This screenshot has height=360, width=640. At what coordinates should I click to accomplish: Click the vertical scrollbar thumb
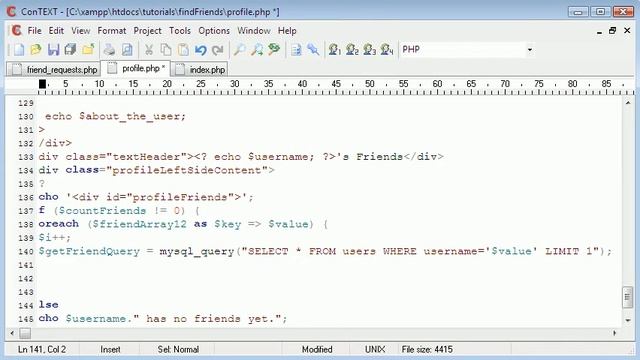point(628,297)
